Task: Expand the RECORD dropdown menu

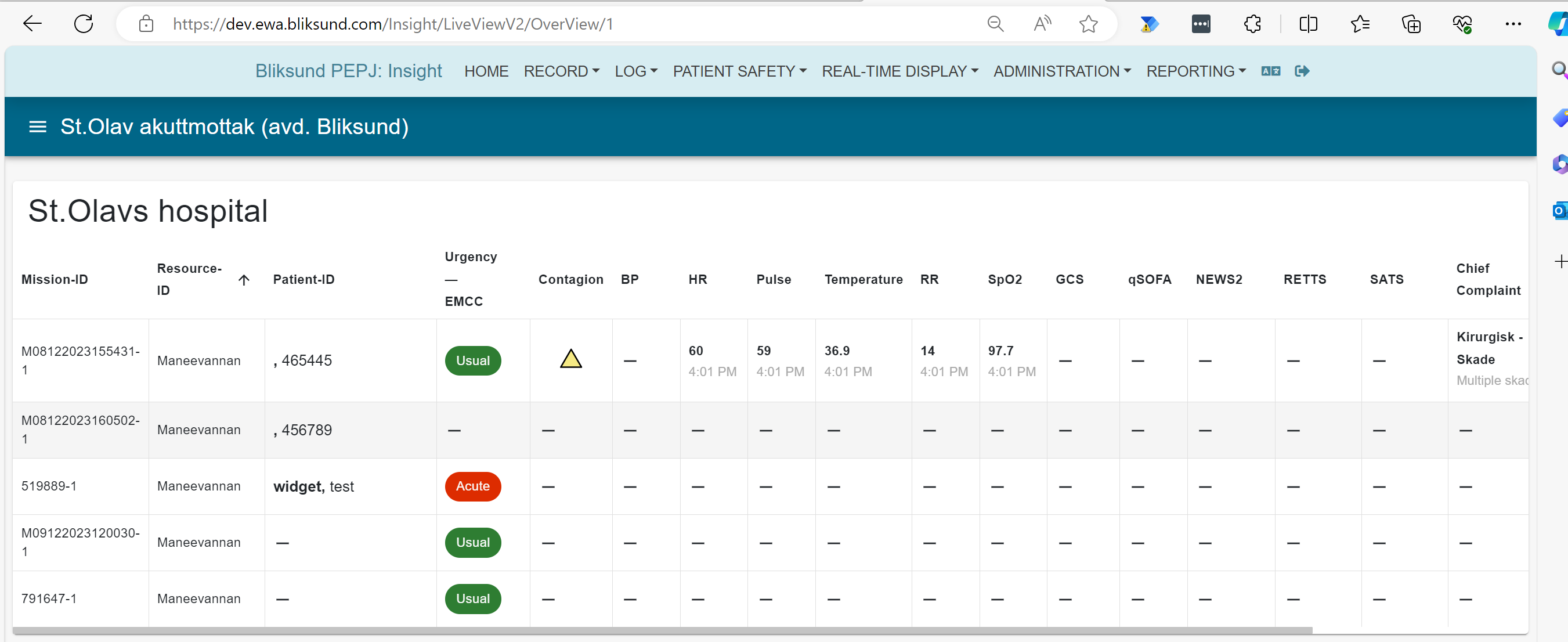Action: tap(561, 71)
